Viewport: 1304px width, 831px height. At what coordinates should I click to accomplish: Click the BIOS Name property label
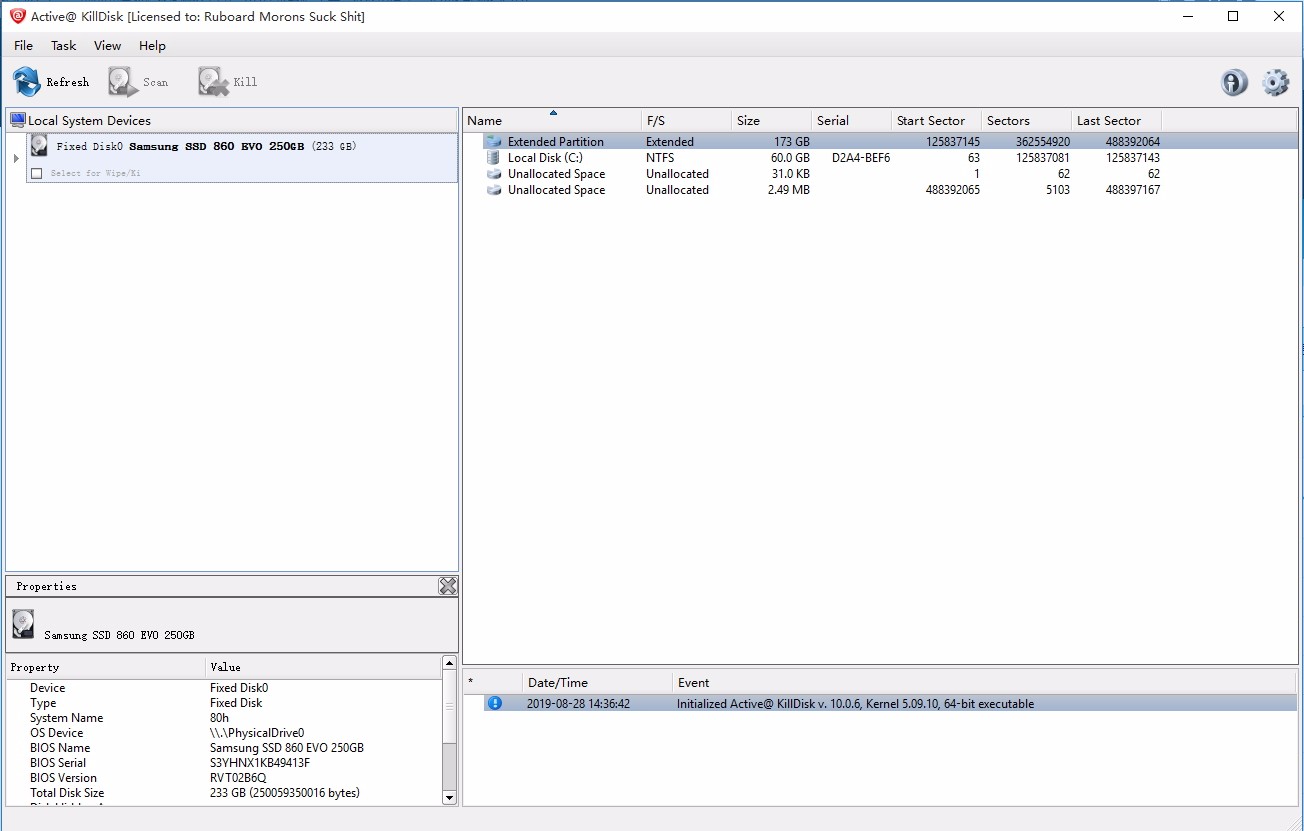pyautogui.click(x=60, y=748)
